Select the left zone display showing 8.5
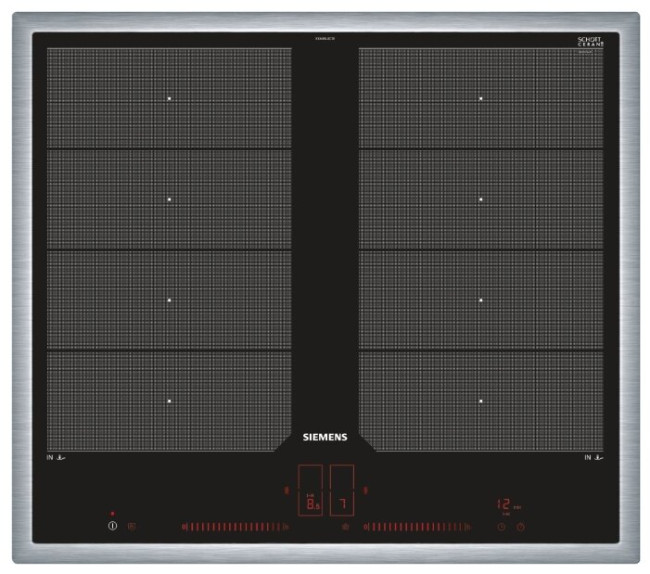The image size is (650, 574). (310, 490)
